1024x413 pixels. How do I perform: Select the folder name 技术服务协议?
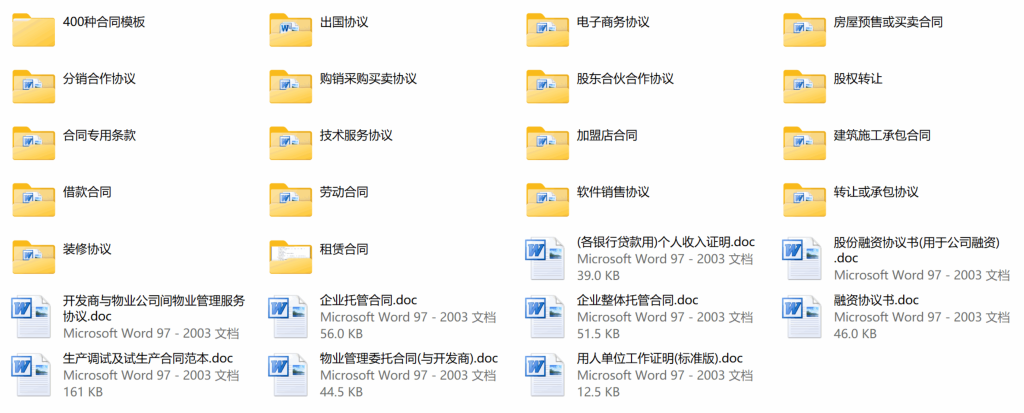pyautogui.click(x=356, y=136)
